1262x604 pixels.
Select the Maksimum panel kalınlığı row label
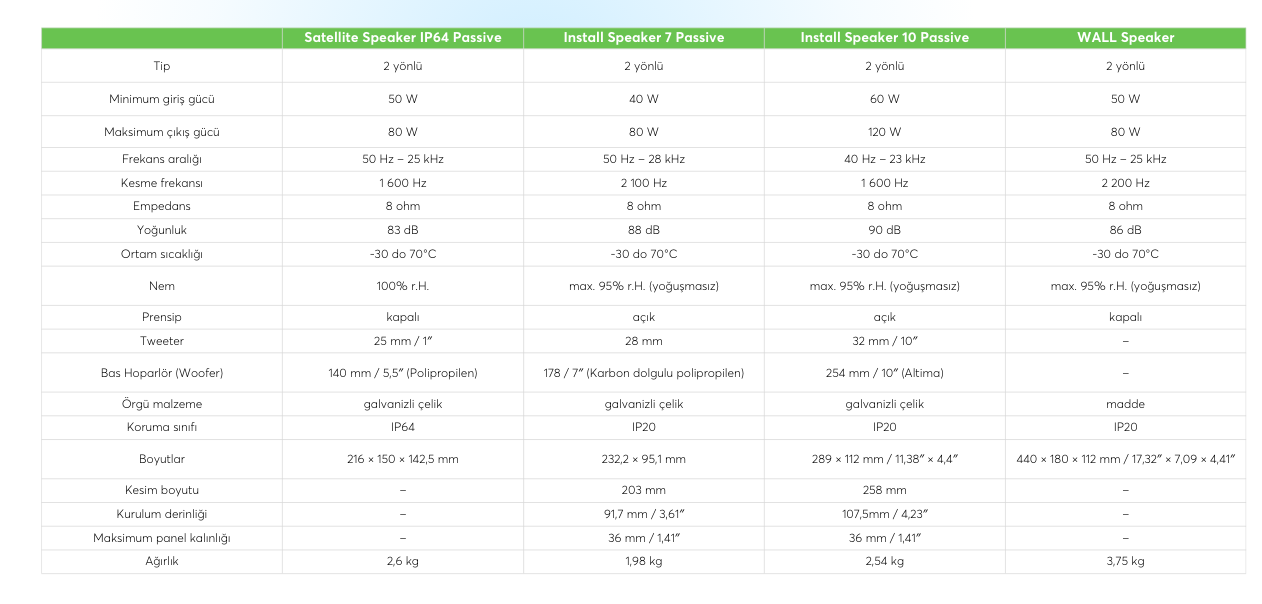tap(162, 538)
